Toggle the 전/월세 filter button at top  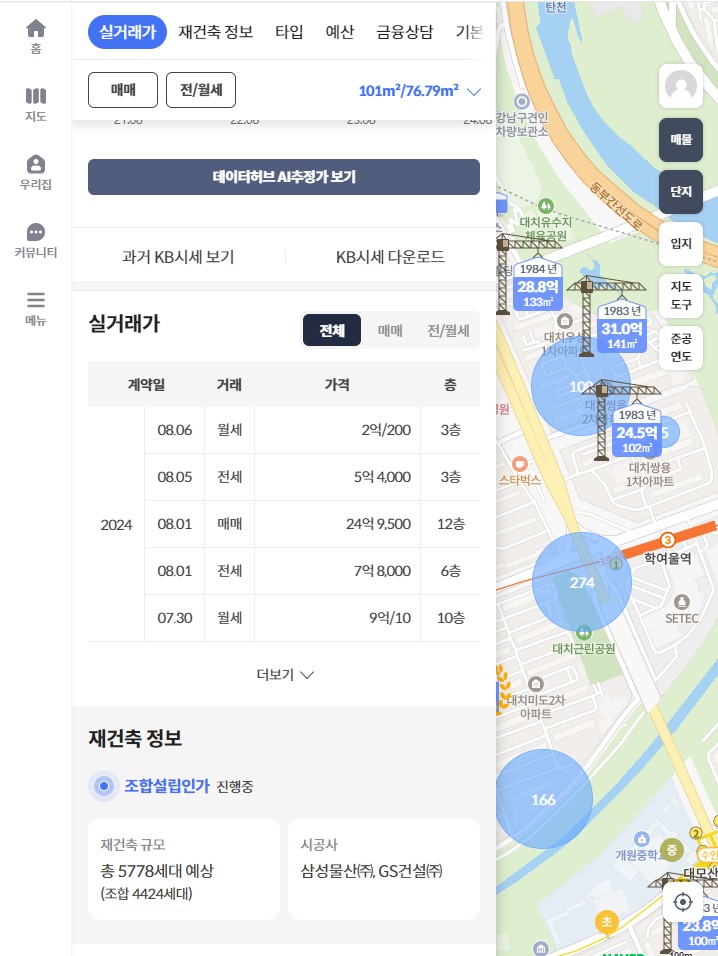point(201,90)
